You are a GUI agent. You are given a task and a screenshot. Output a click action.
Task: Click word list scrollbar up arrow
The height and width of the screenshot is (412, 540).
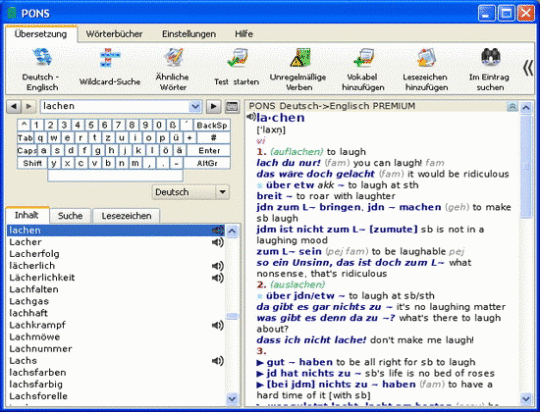pos(232,231)
